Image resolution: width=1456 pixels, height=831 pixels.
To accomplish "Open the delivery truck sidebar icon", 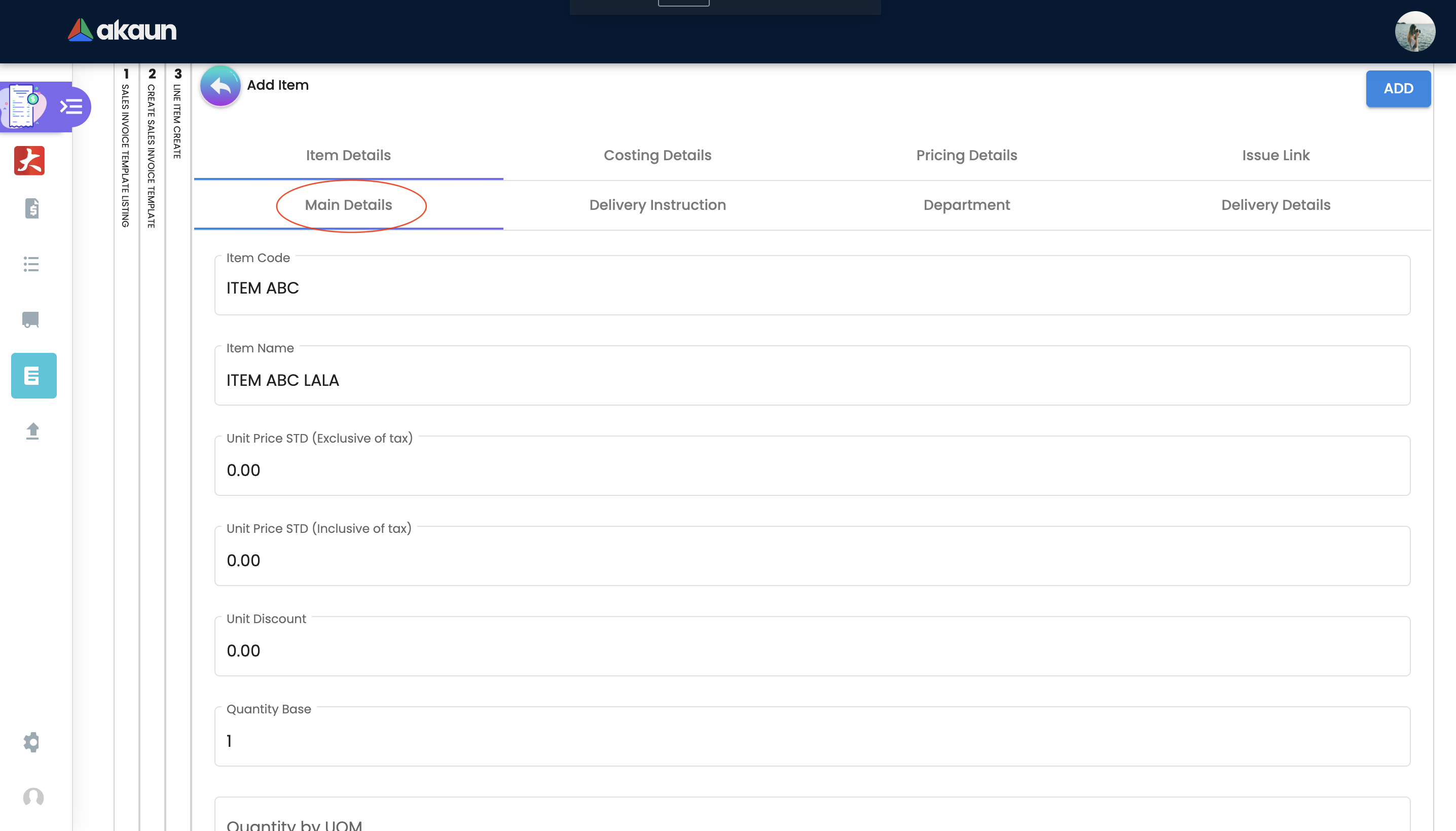I will pyautogui.click(x=31, y=319).
